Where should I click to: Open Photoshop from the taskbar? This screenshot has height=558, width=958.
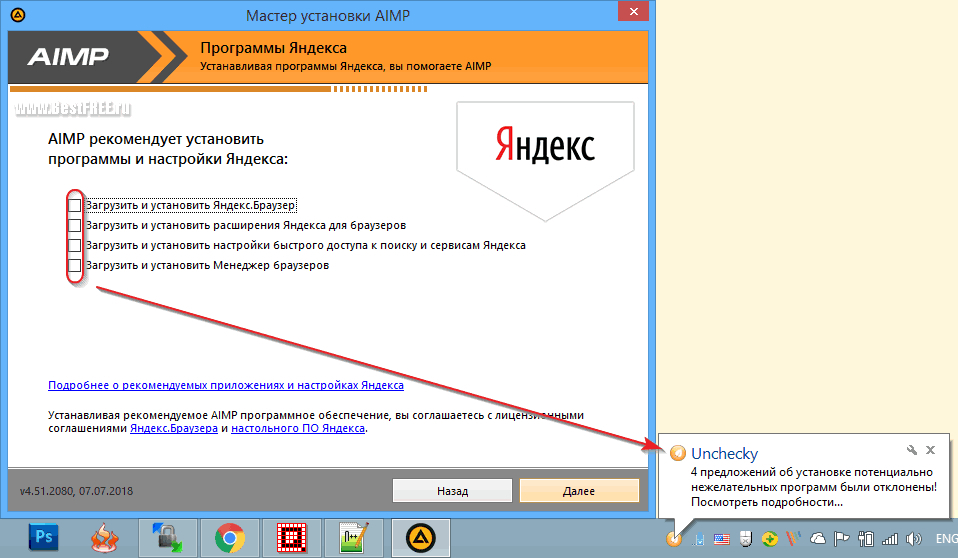click(x=43, y=538)
